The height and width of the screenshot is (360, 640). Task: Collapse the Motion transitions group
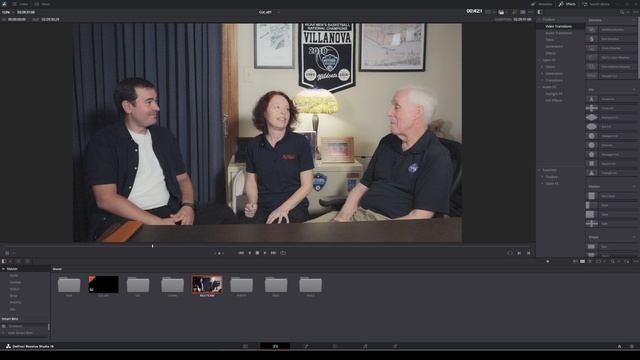tap(634, 187)
